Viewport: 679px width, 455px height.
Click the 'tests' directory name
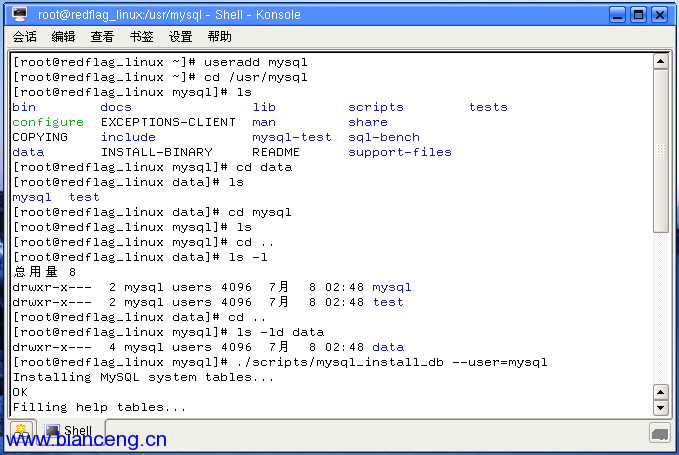(488, 107)
